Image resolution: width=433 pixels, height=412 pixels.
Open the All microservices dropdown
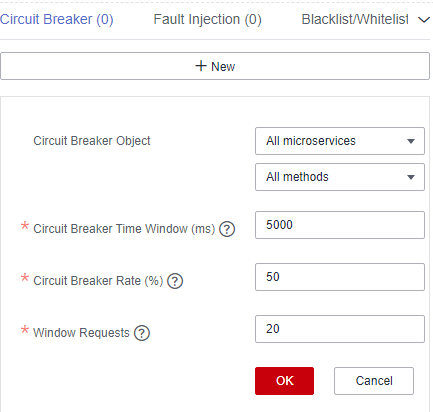coord(340,141)
